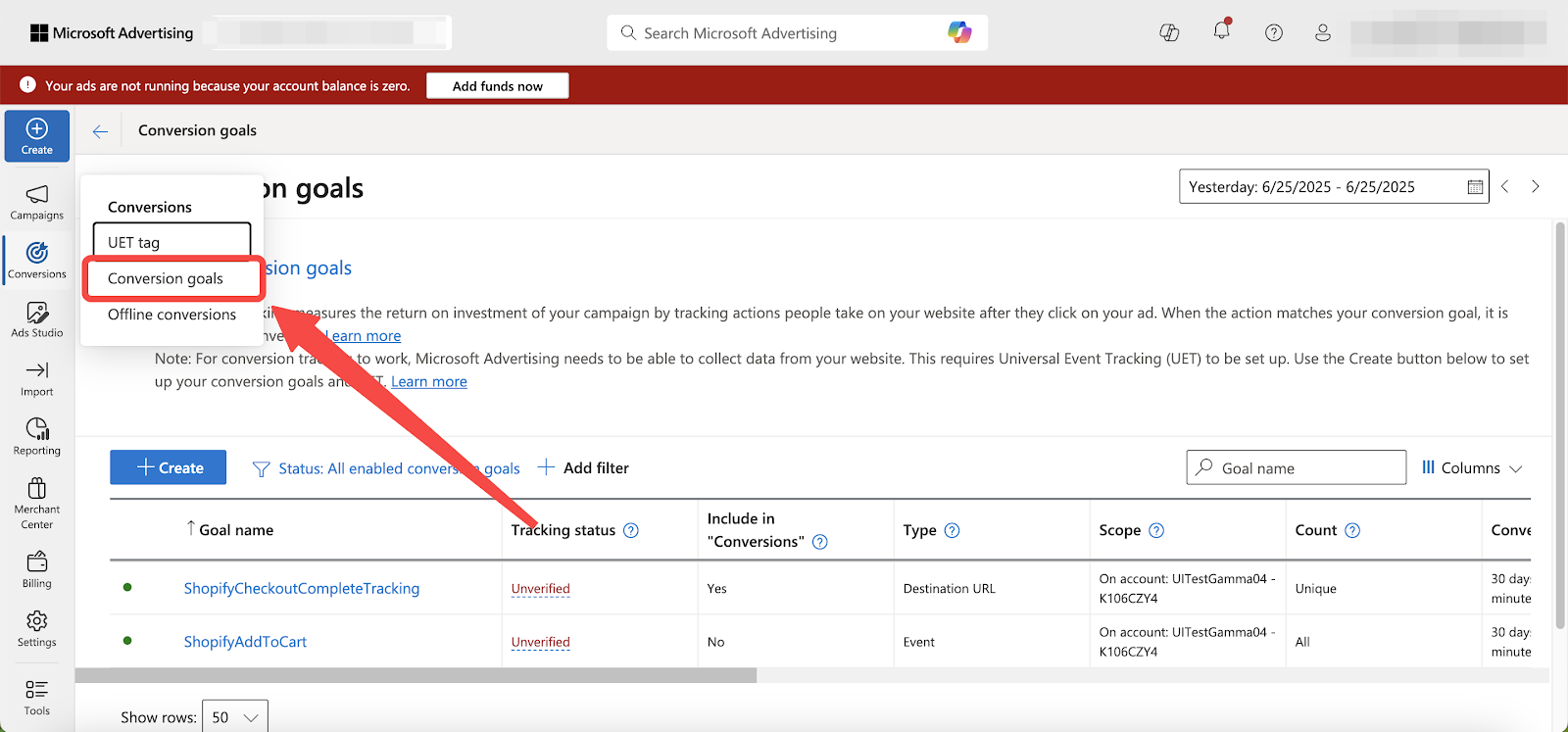Image resolution: width=1568 pixels, height=732 pixels.
Task: Click Tracking status help icon
Action: (631, 530)
